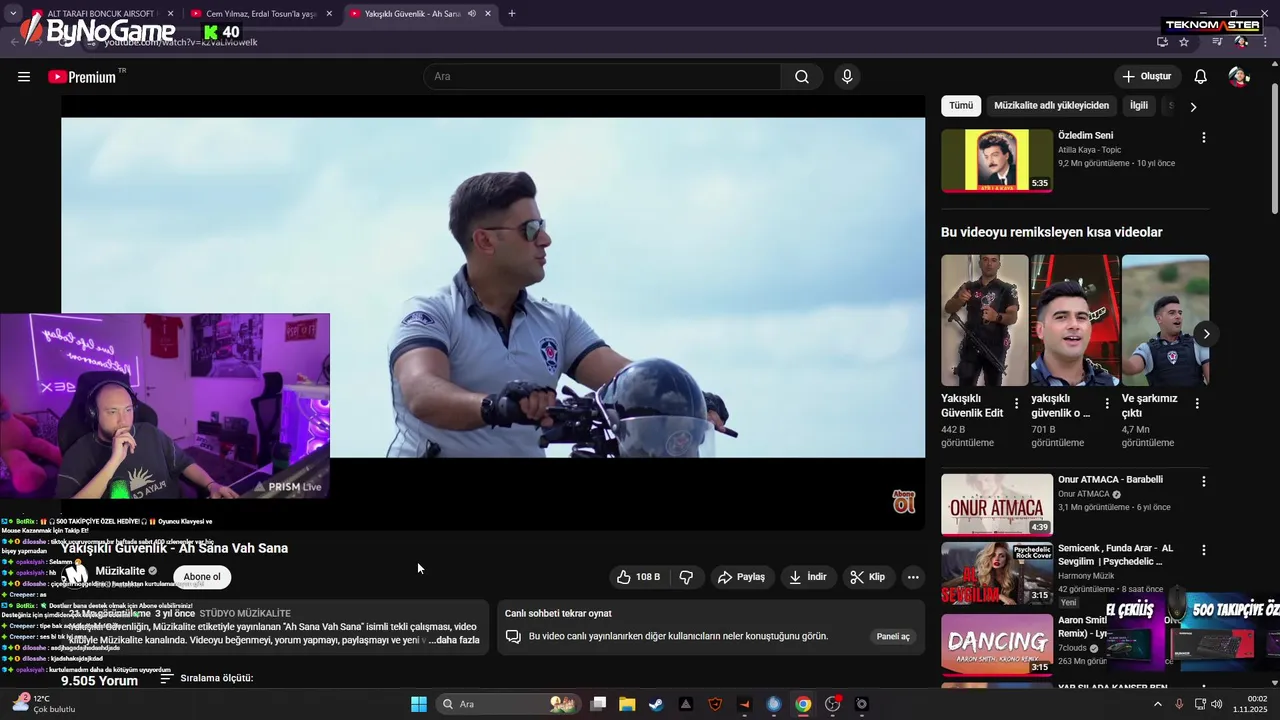Select the İlgili filter chip

[1139, 106]
